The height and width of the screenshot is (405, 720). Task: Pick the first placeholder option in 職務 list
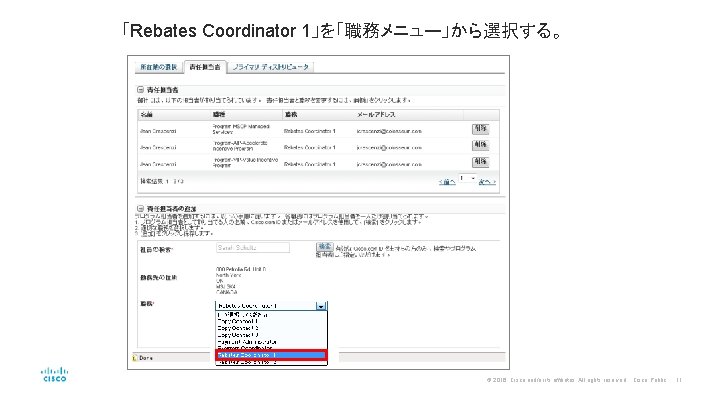[242, 315]
